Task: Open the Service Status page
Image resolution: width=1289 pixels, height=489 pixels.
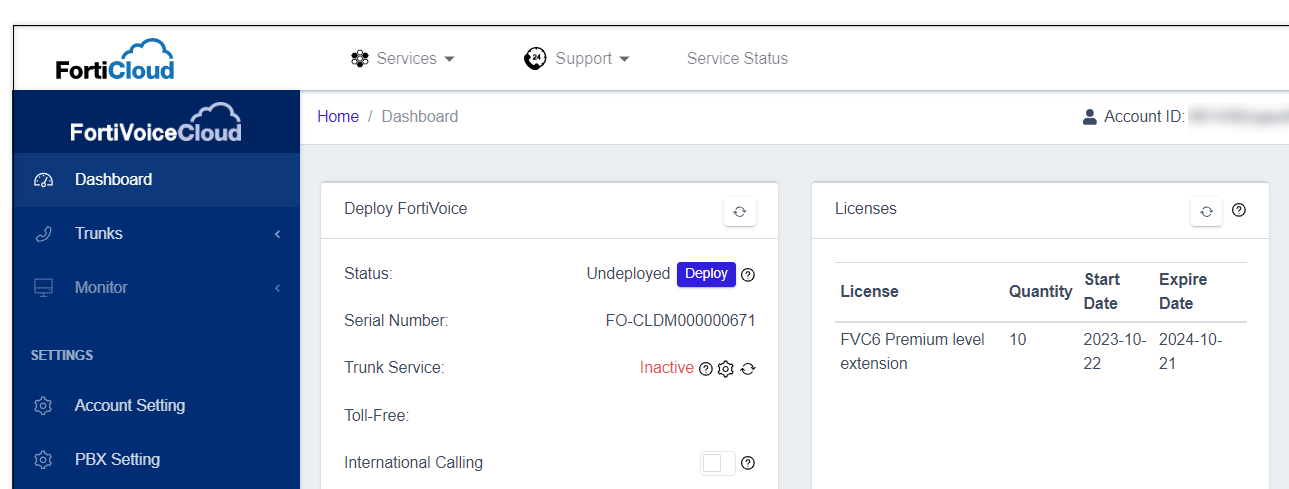Action: [737, 59]
